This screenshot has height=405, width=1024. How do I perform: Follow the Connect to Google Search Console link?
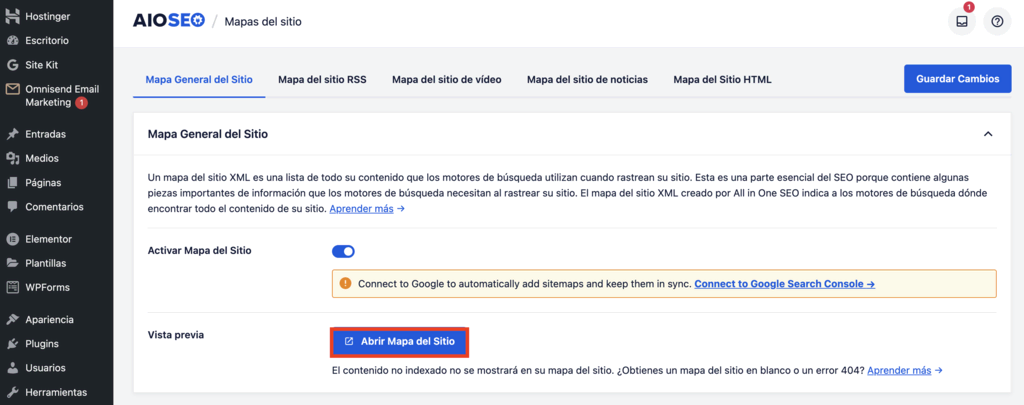point(784,284)
